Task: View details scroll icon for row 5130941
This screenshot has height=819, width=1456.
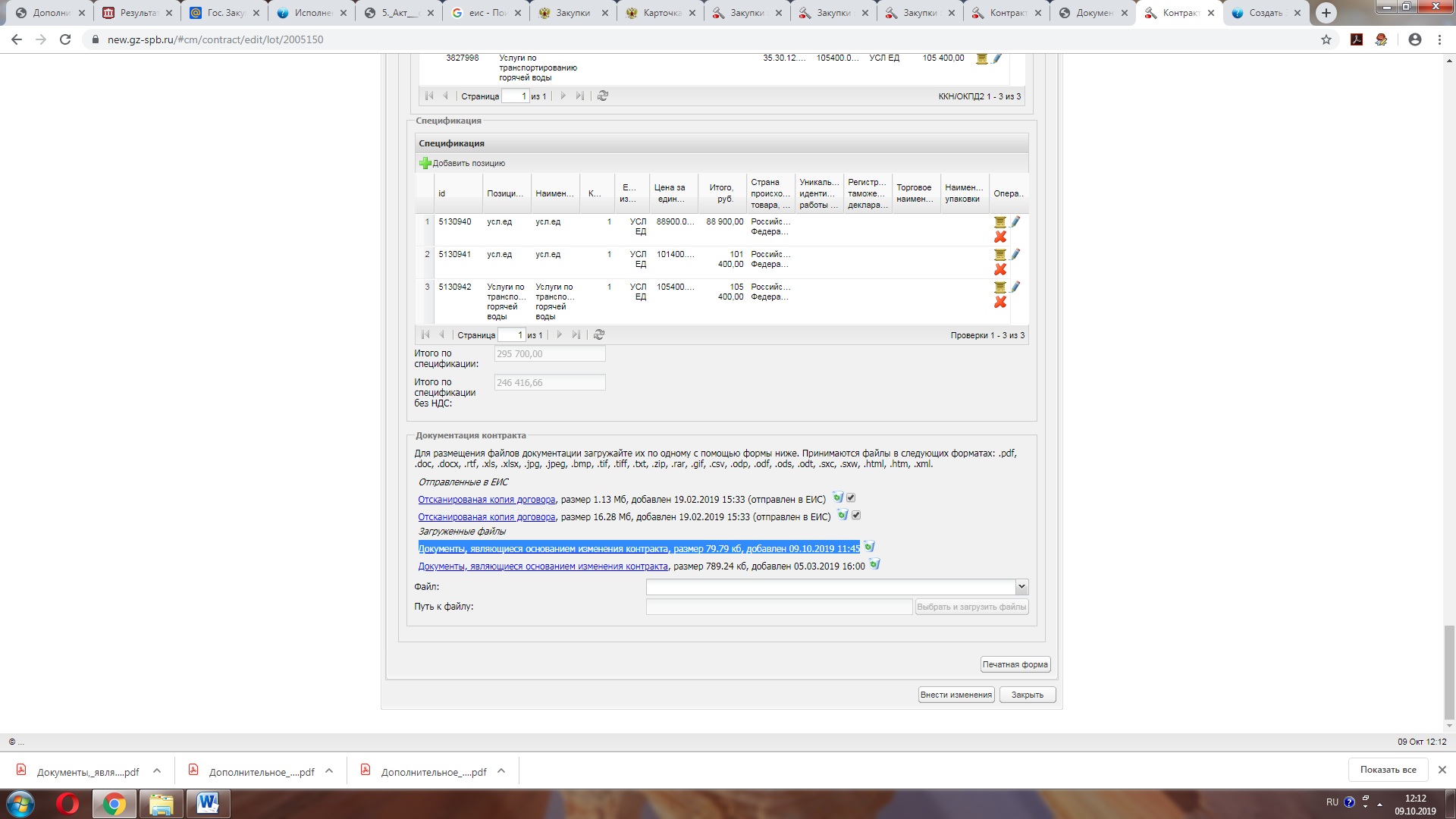Action: click(x=1000, y=255)
